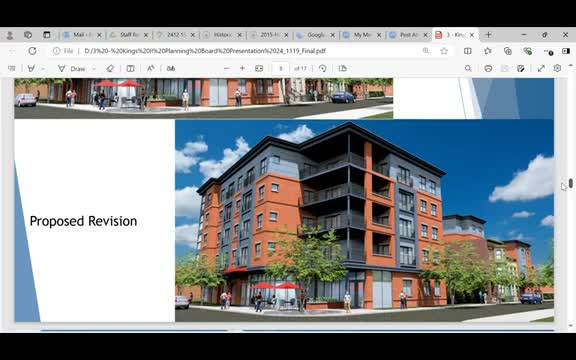Select the highlight tool

point(32,68)
